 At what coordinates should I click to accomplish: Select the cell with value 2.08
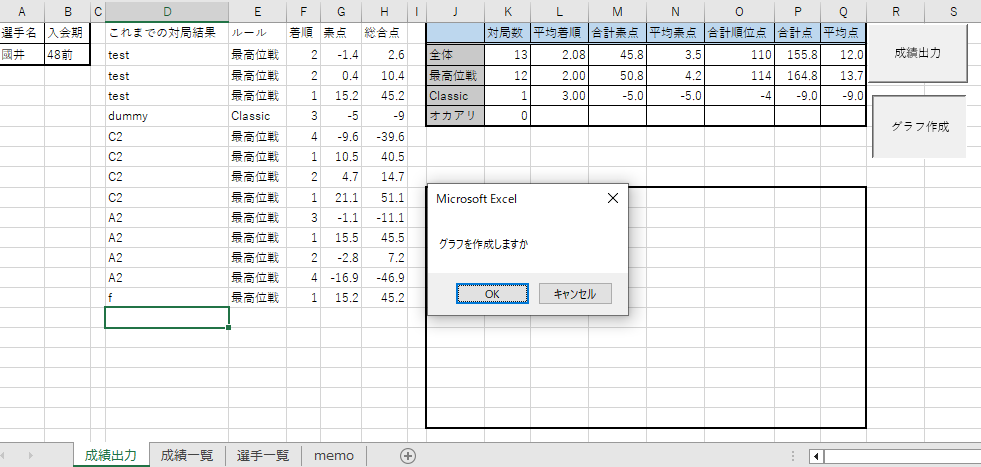coord(559,54)
